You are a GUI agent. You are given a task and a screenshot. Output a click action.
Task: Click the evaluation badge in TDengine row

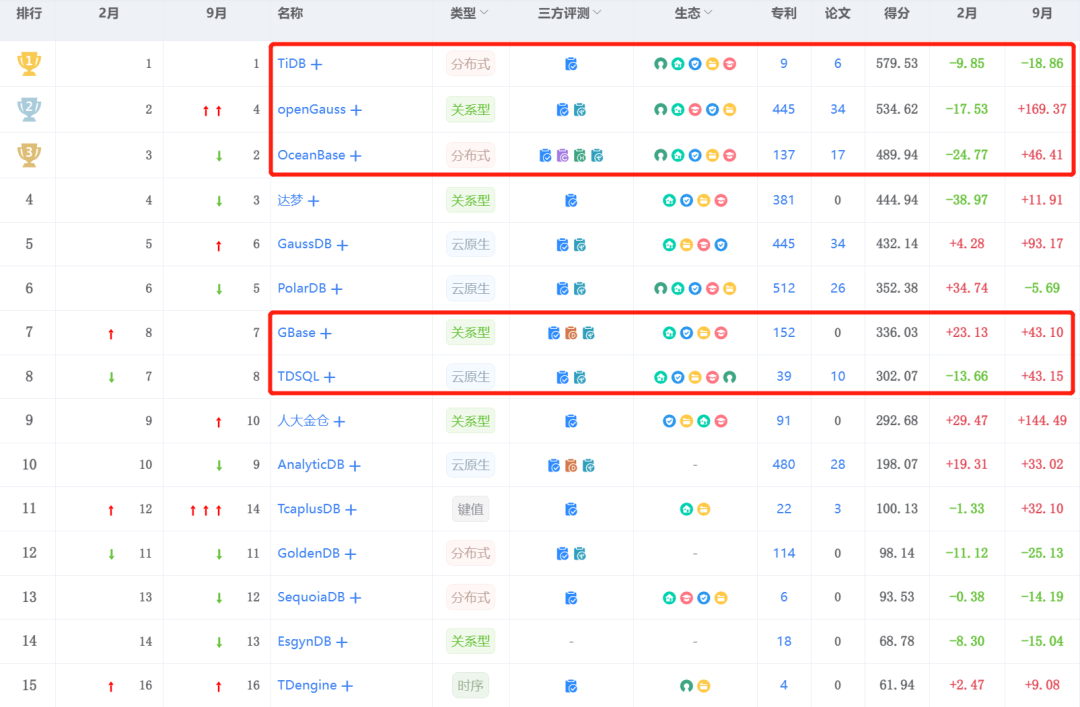(x=571, y=686)
